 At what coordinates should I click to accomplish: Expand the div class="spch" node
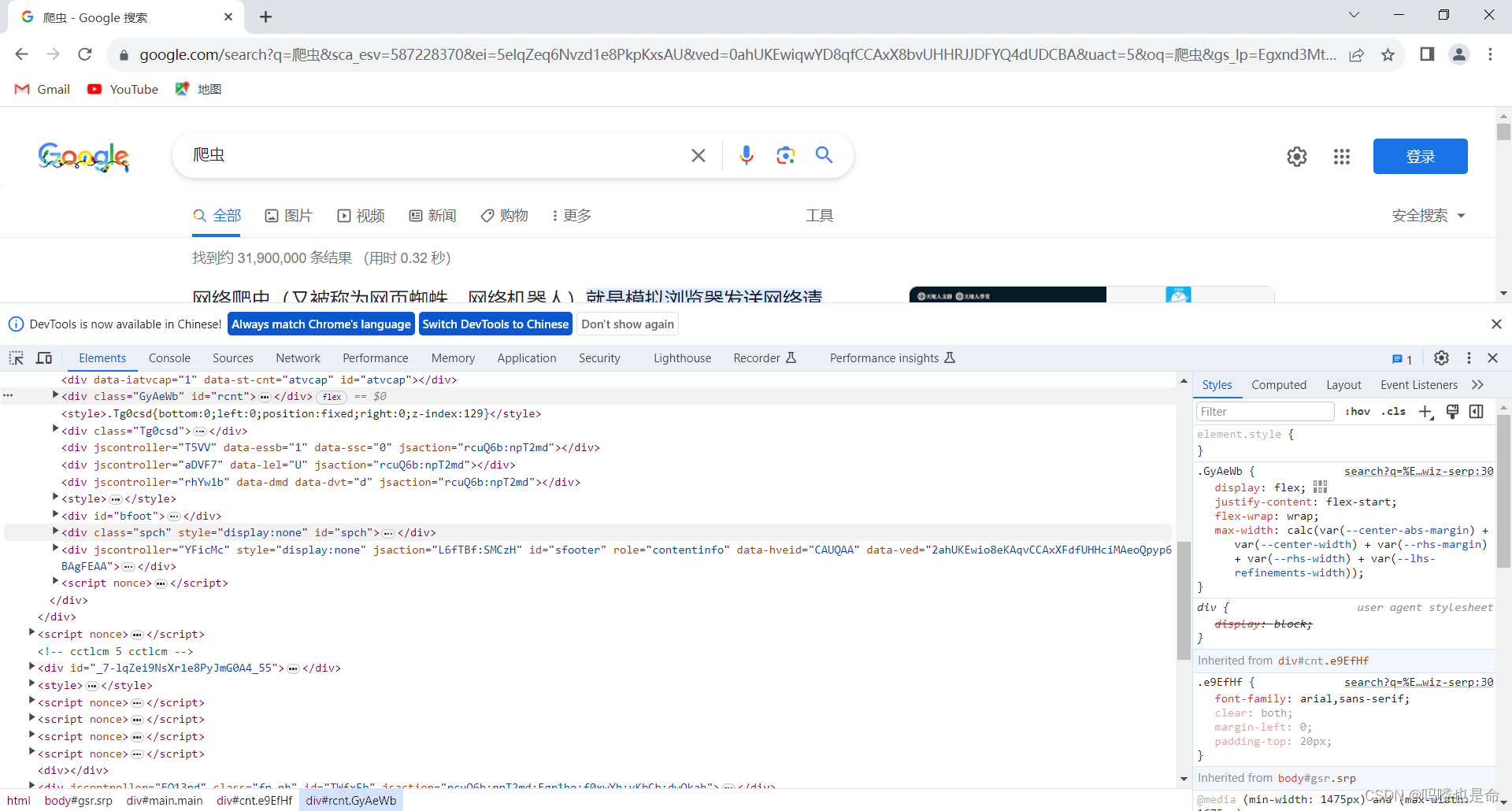[55, 531]
